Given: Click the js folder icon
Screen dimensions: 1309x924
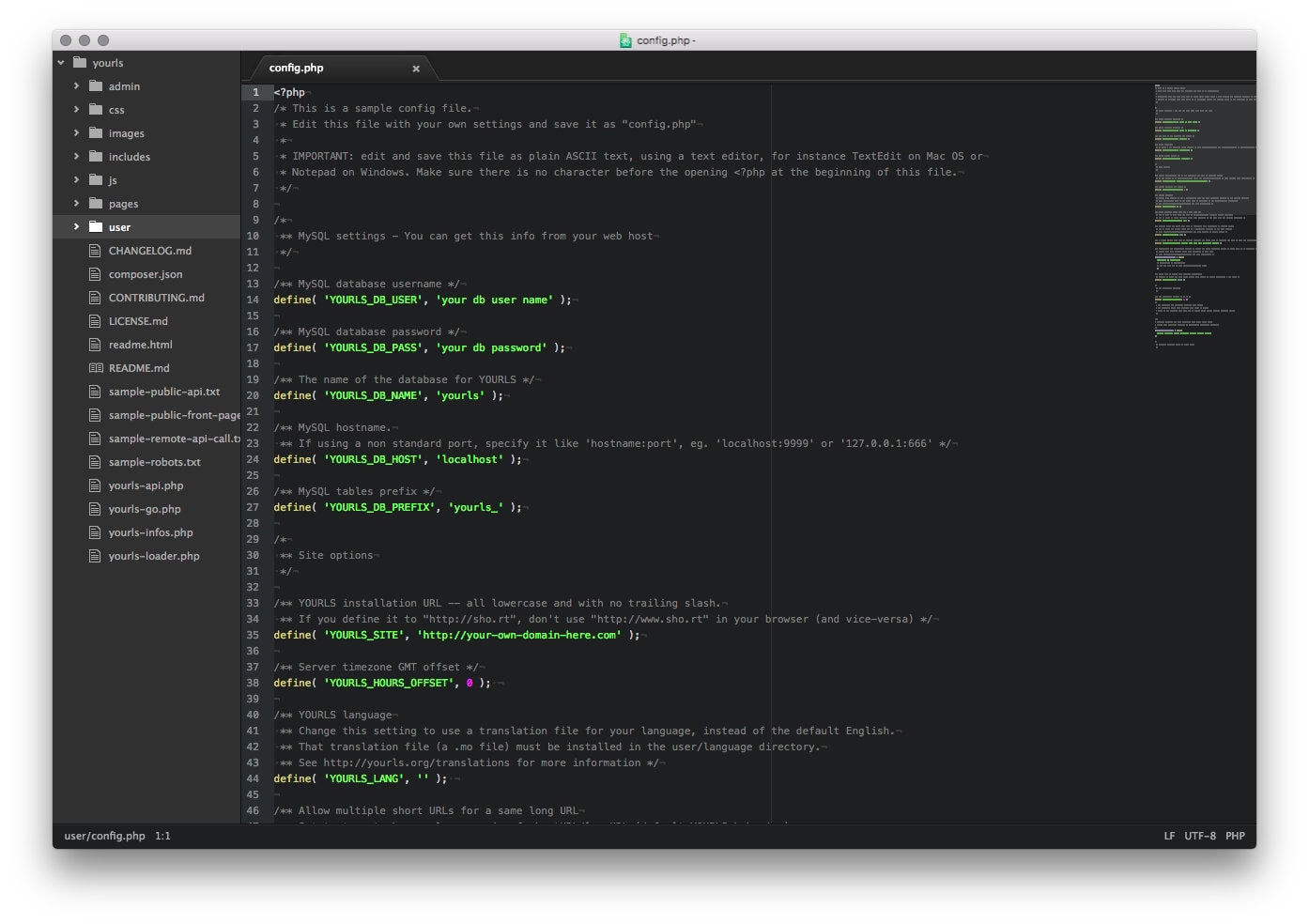Looking at the screenshot, I should click(x=96, y=180).
